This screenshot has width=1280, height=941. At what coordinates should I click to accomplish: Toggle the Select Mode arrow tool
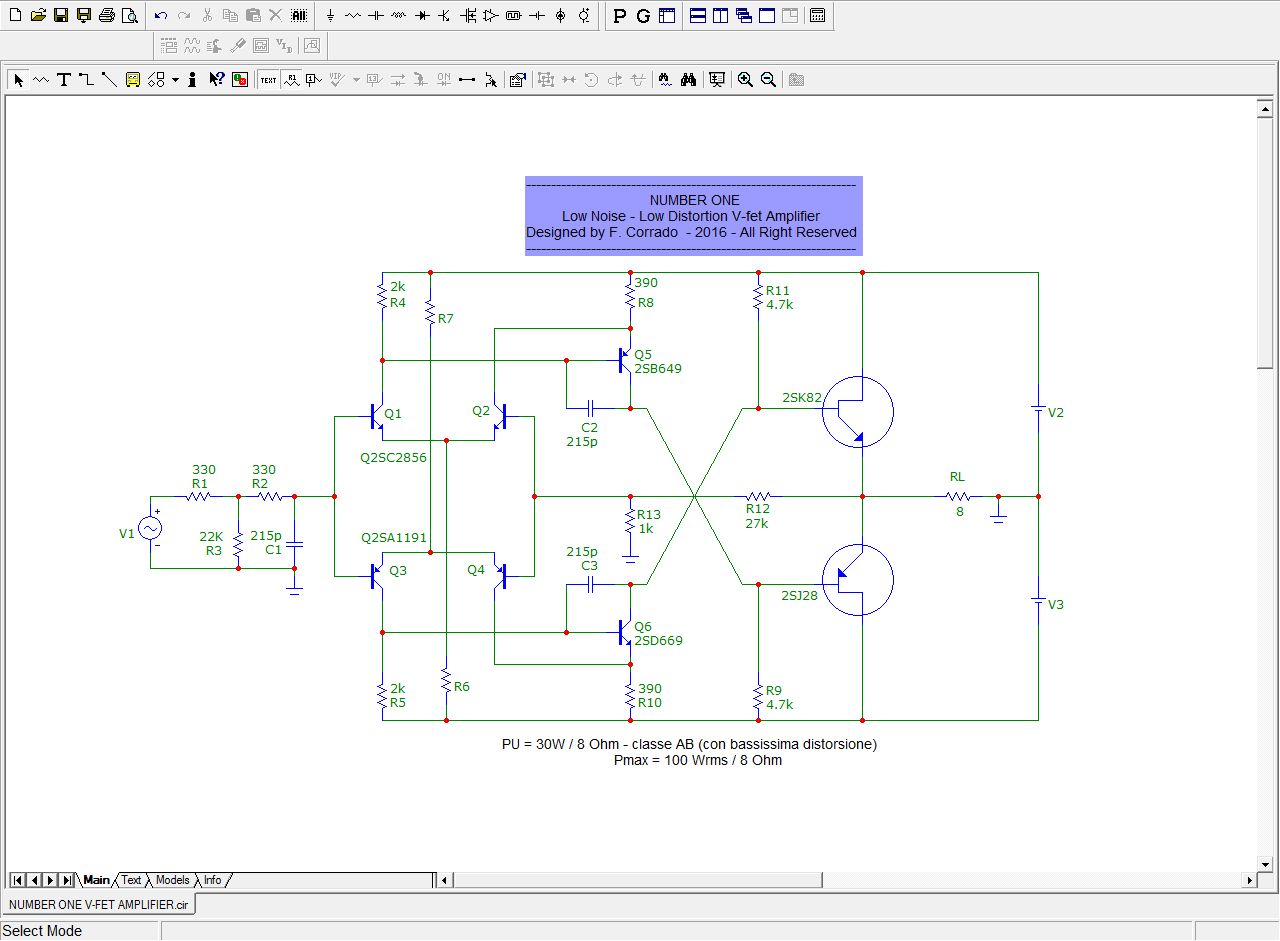point(18,80)
